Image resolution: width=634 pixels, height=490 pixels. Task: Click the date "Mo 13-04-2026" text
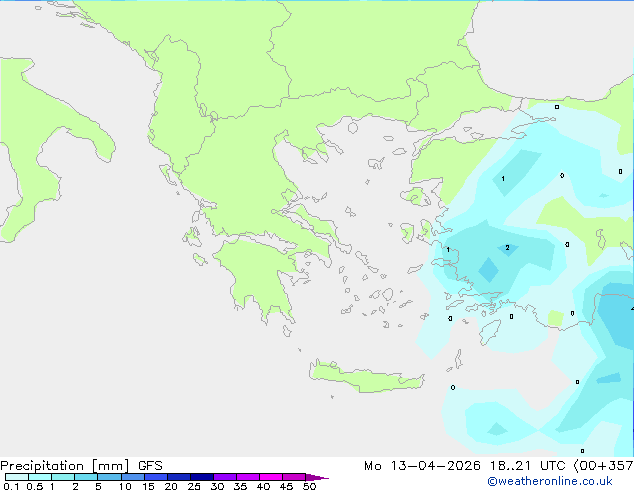(x=423, y=466)
